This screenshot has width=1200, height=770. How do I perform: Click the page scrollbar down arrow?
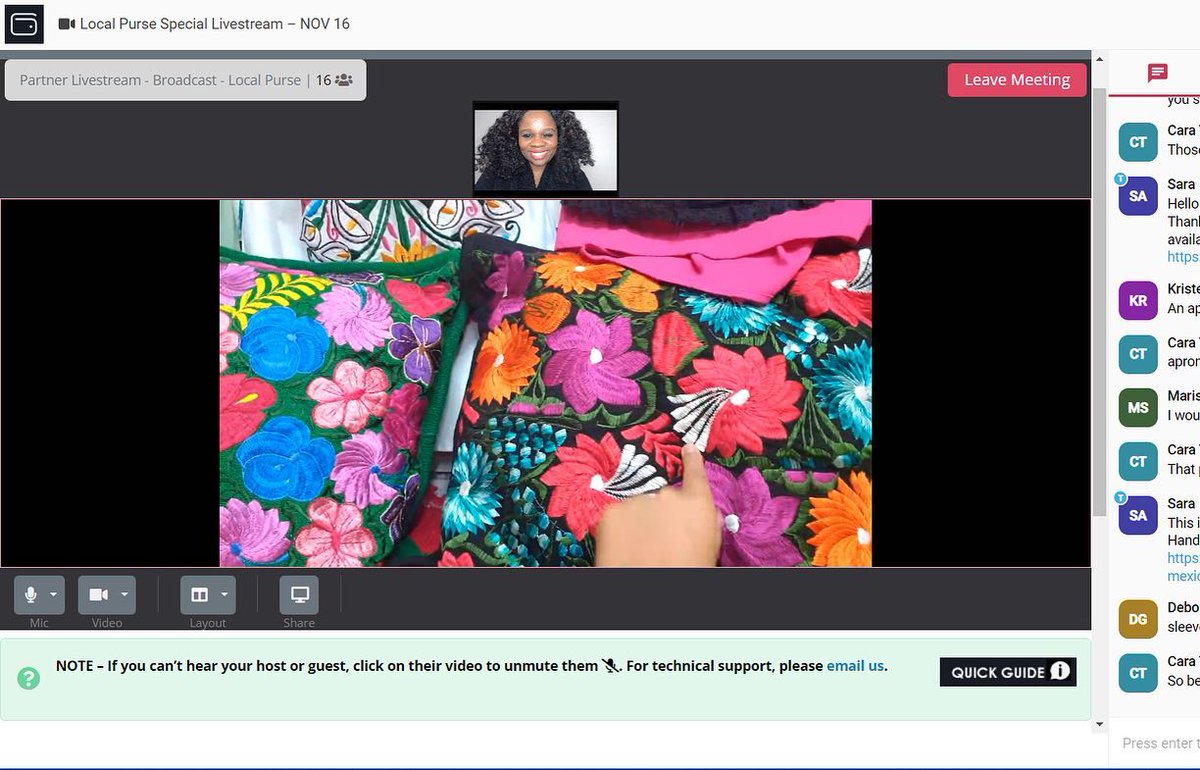click(1100, 723)
